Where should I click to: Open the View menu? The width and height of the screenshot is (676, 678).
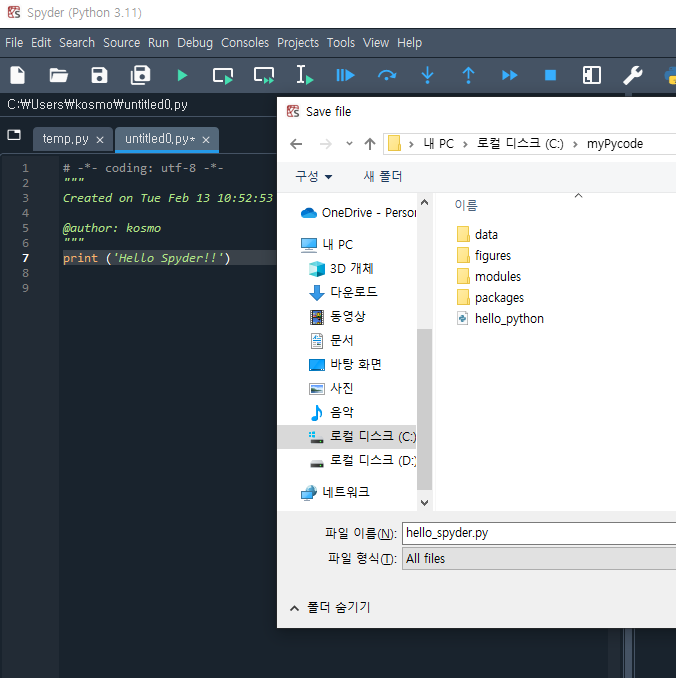(376, 43)
